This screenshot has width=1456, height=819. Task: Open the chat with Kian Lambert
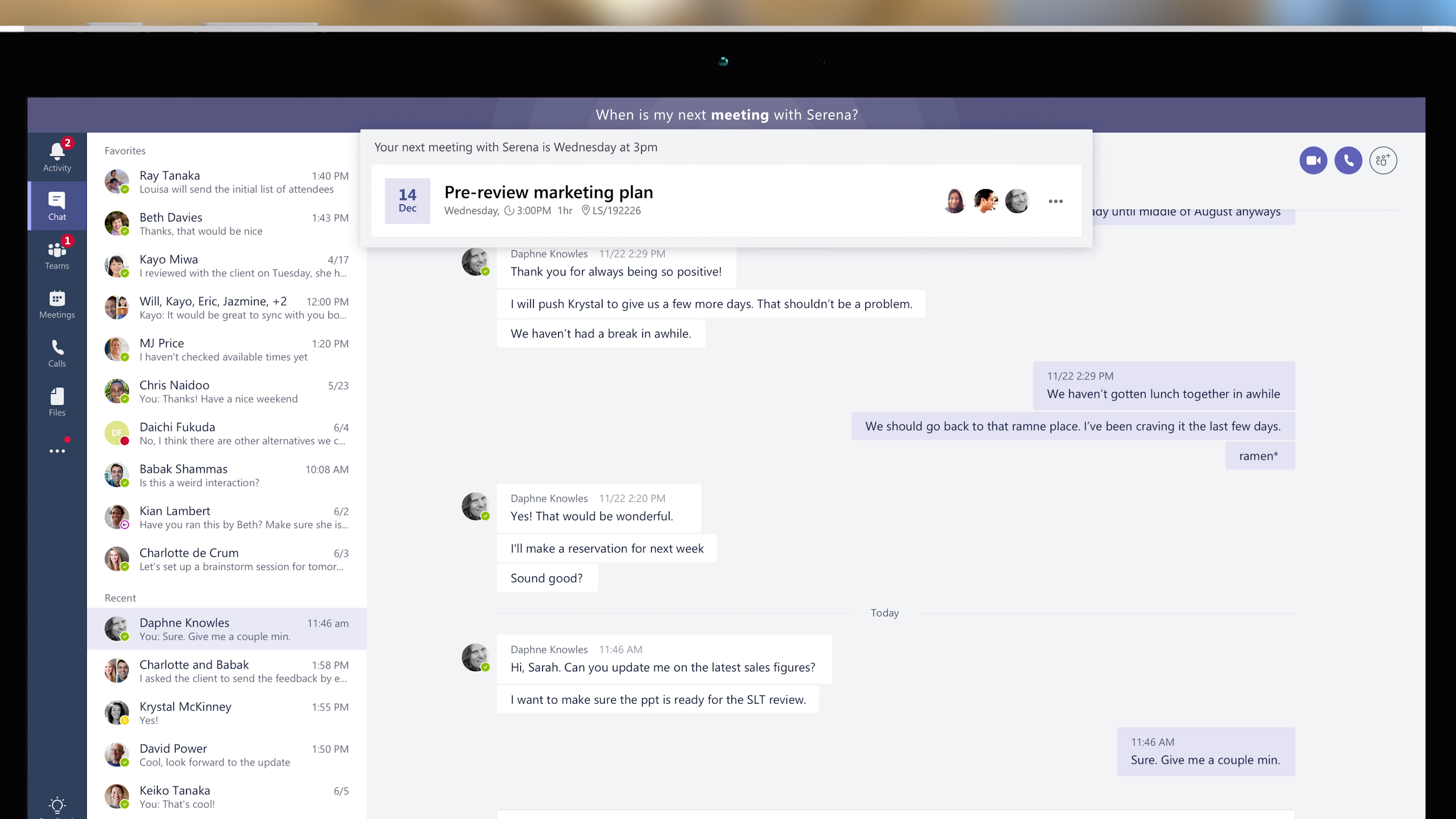point(227,517)
